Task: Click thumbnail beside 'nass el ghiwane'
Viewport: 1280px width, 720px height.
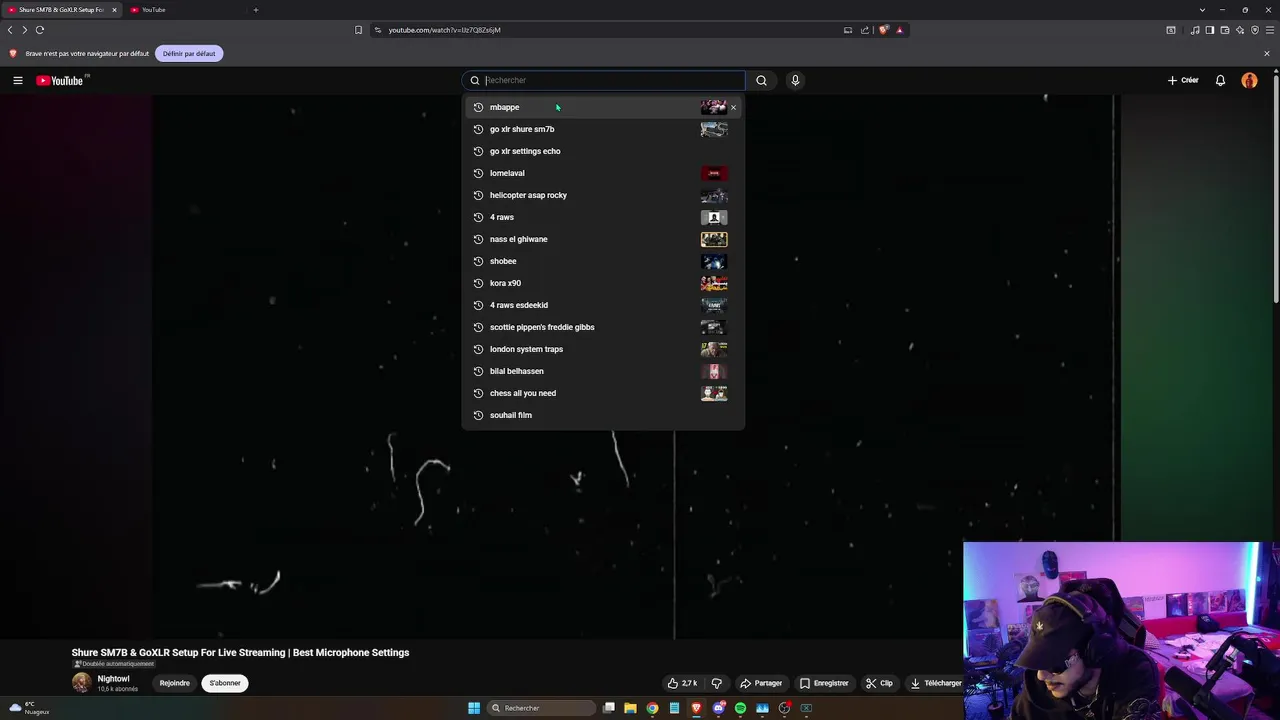Action: (x=714, y=239)
